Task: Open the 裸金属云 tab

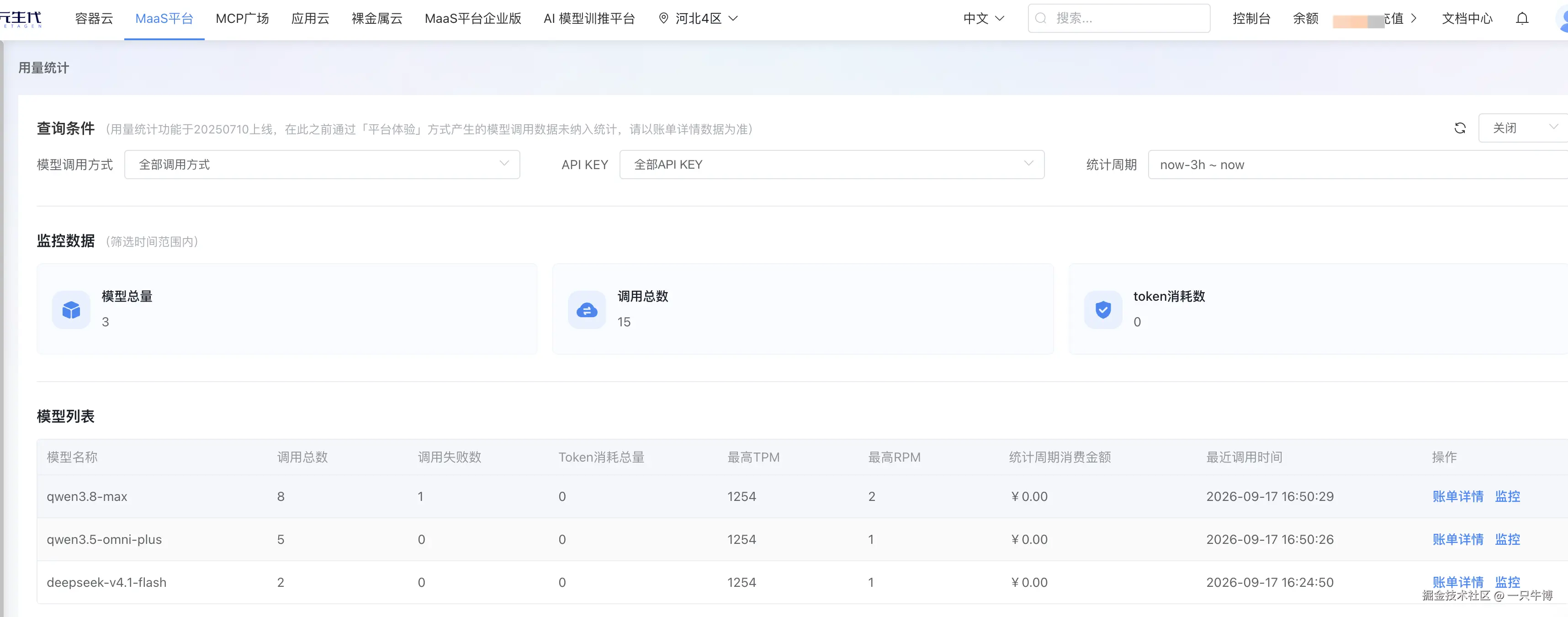Action: (377, 18)
